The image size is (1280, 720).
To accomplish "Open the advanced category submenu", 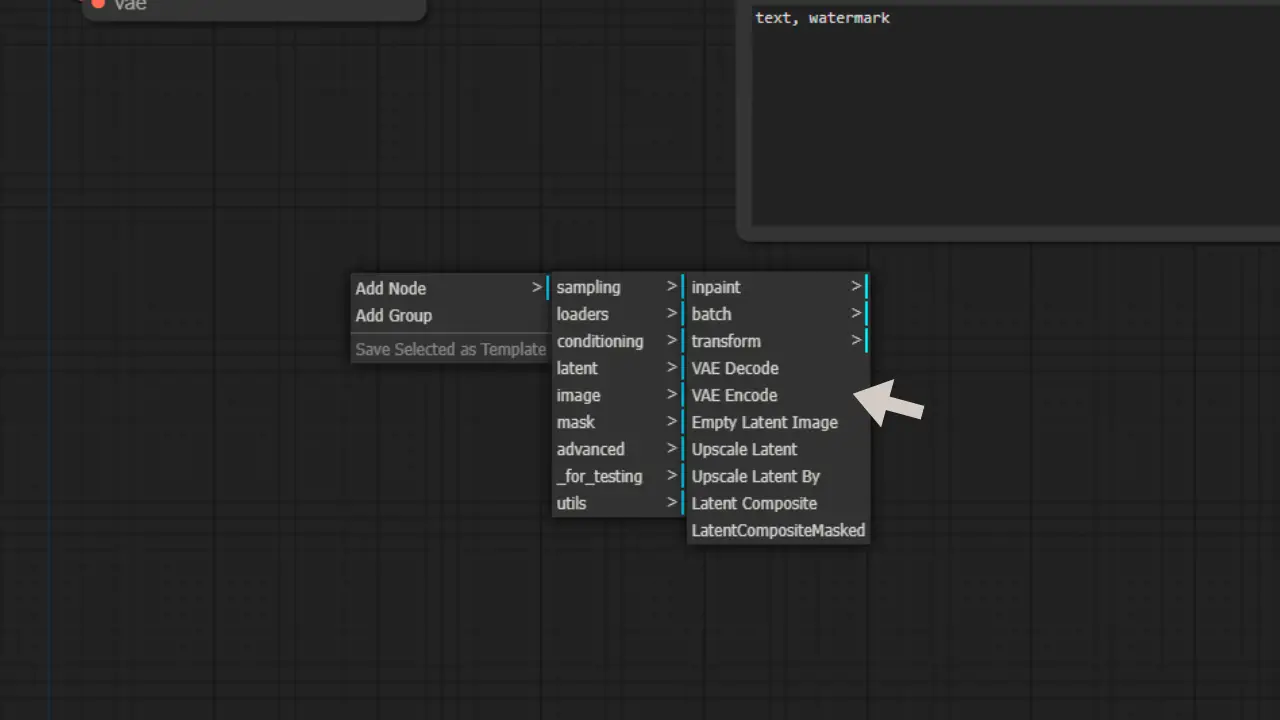I will click(617, 449).
